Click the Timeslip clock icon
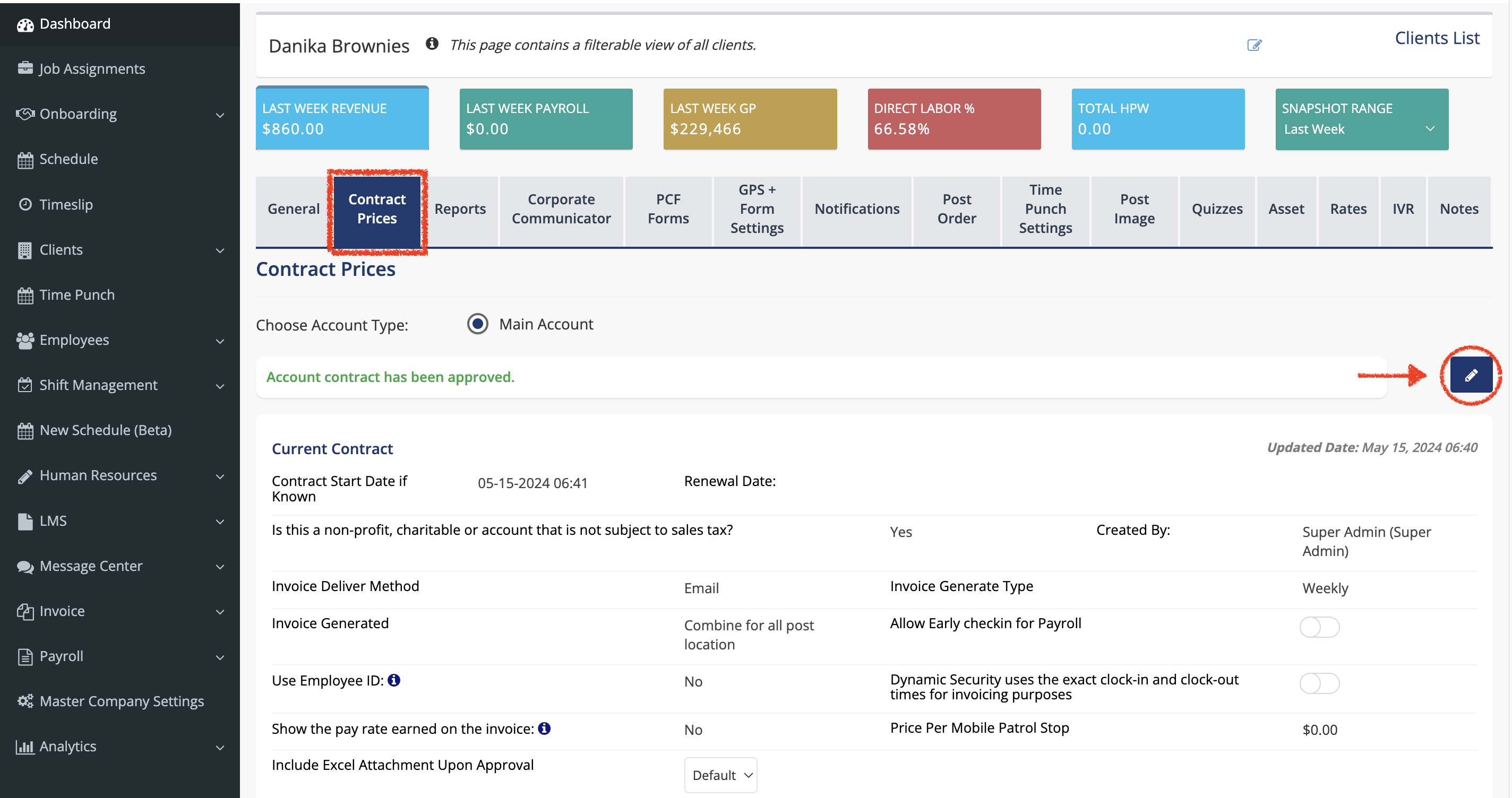This screenshot has width=1512, height=798. point(25,205)
